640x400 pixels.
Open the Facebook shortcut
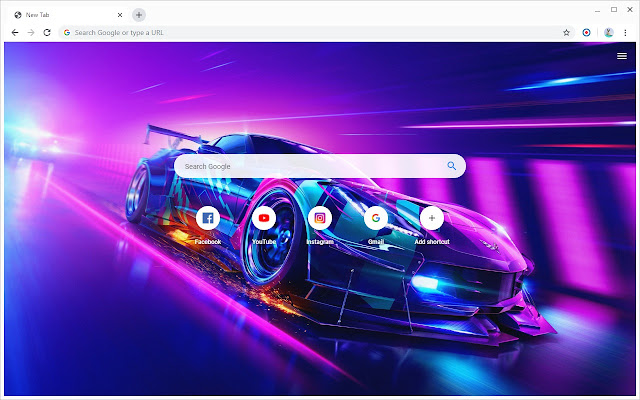tap(208, 218)
